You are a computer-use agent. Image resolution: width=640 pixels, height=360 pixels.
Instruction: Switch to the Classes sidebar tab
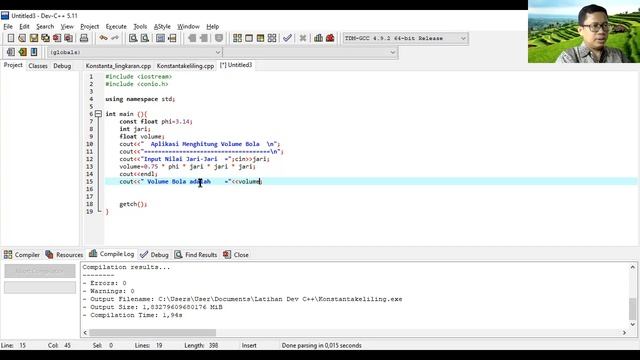38,66
